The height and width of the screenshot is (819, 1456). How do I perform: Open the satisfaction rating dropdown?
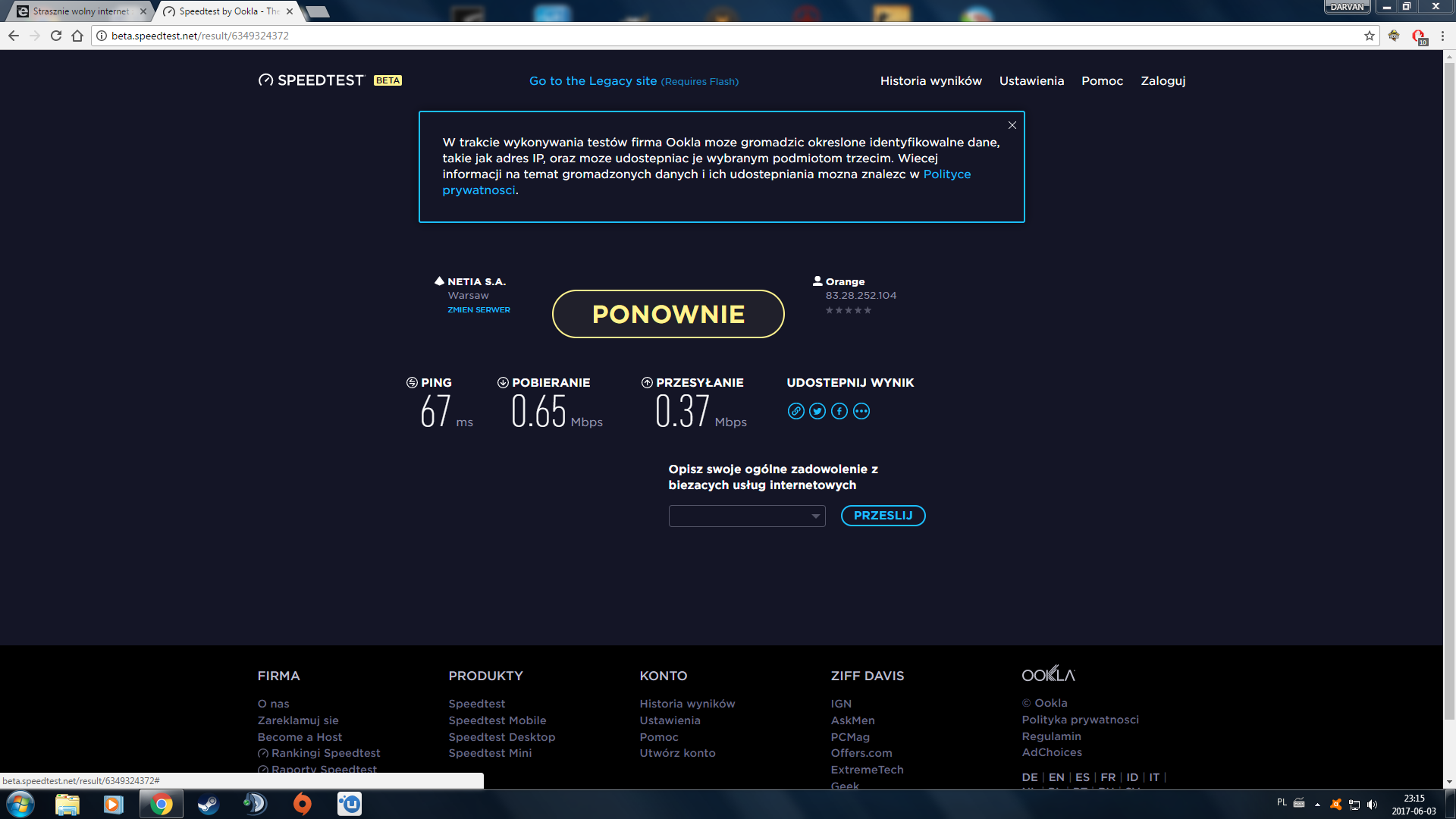[747, 516]
